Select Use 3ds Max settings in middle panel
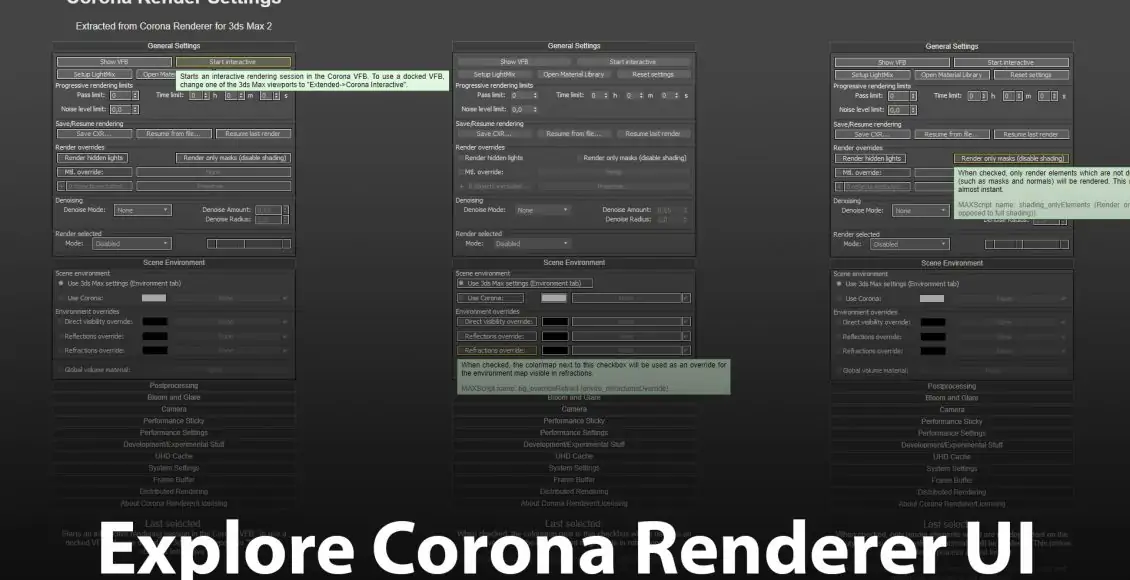The height and width of the screenshot is (580, 1130). click(x=461, y=283)
